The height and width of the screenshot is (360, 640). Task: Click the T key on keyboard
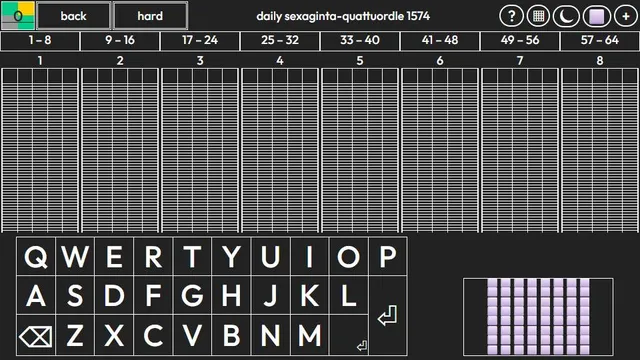(x=192, y=256)
